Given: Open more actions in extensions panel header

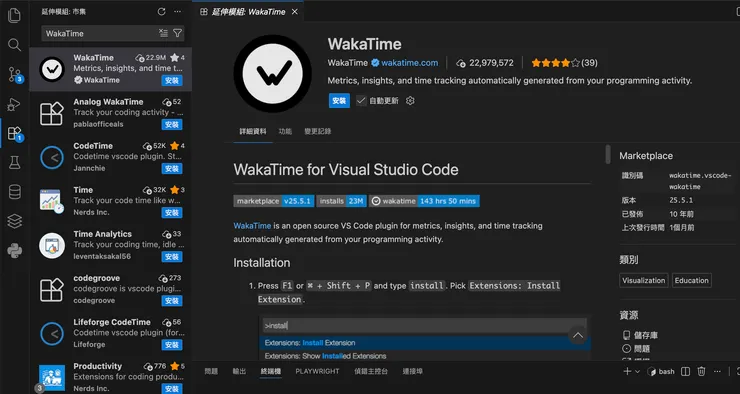Looking at the screenshot, I should (x=177, y=11).
